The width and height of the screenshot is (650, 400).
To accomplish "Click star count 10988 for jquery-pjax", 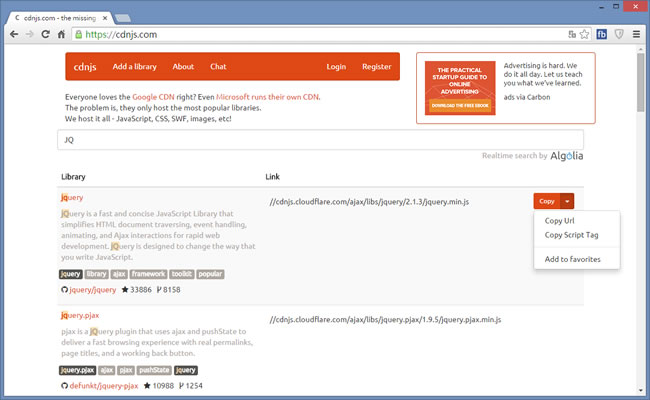I will 159,386.
